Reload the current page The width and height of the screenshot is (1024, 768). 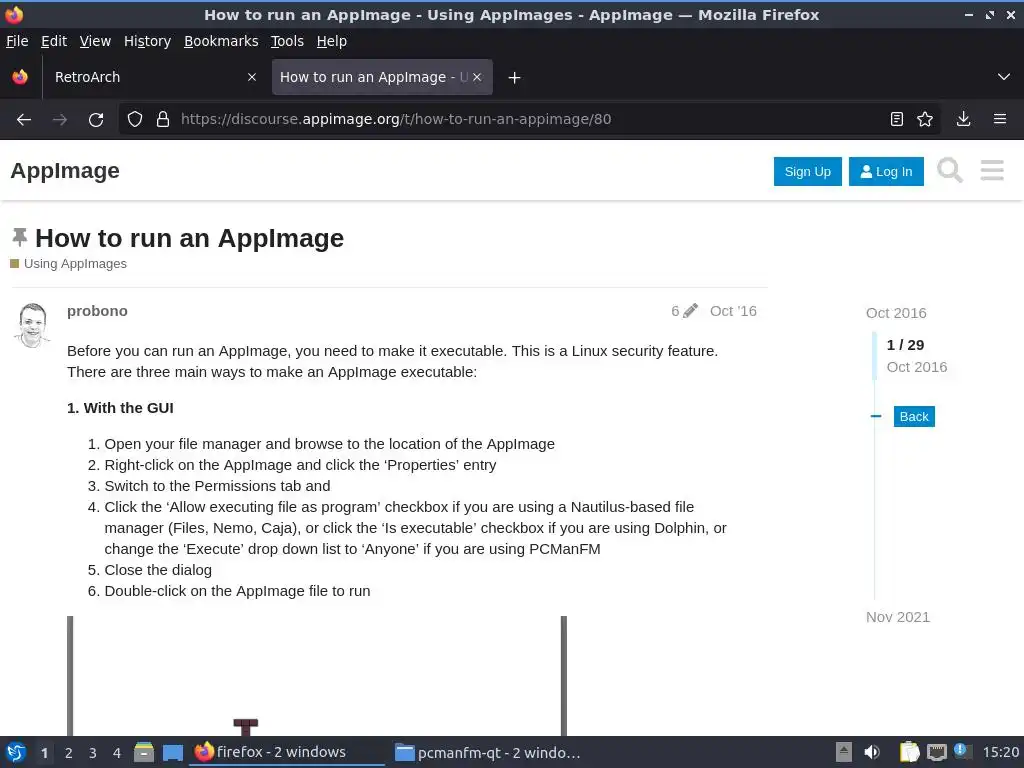(x=96, y=120)
